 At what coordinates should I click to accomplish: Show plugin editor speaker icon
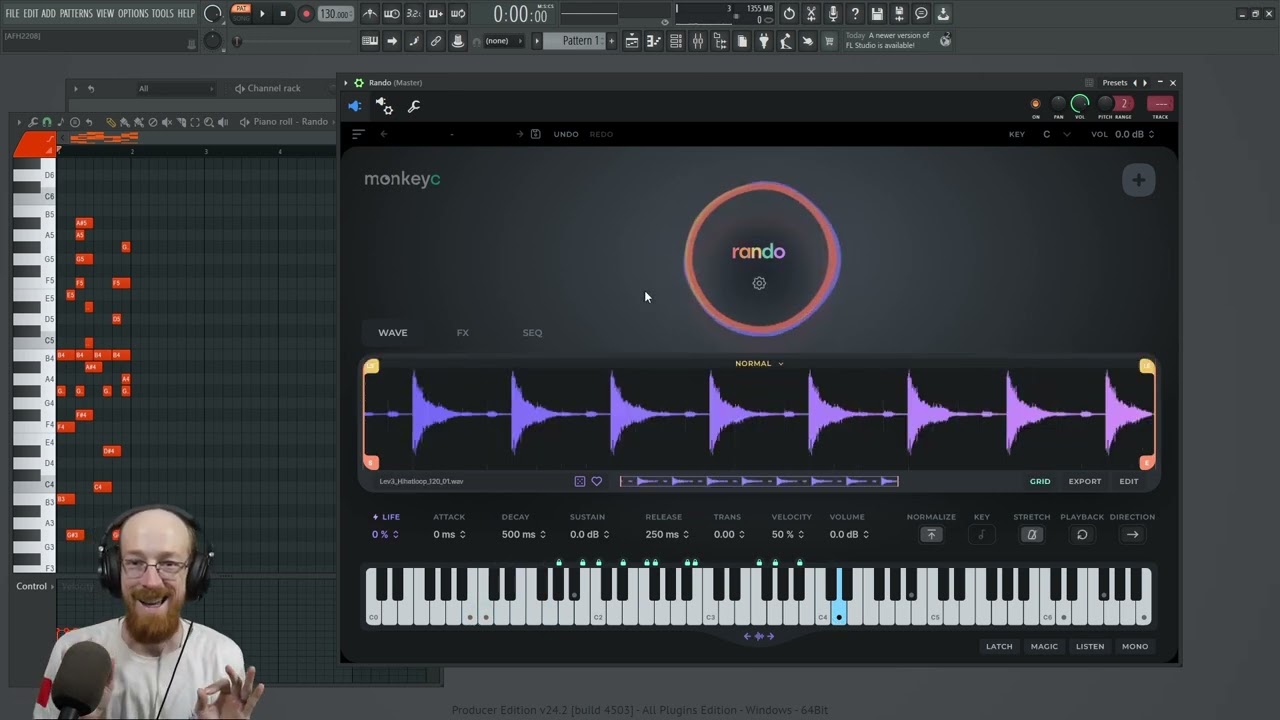pyautogui.click(x=355, y=106)
